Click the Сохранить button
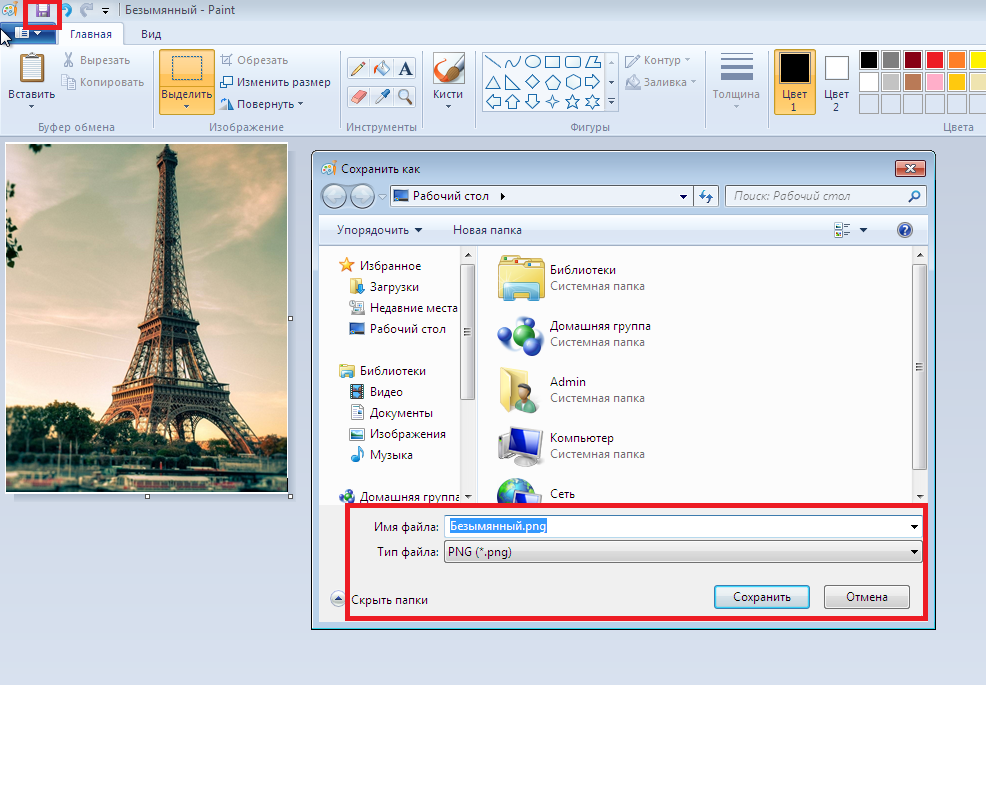The height and width of the screenshot is (786, 986). 762,597
